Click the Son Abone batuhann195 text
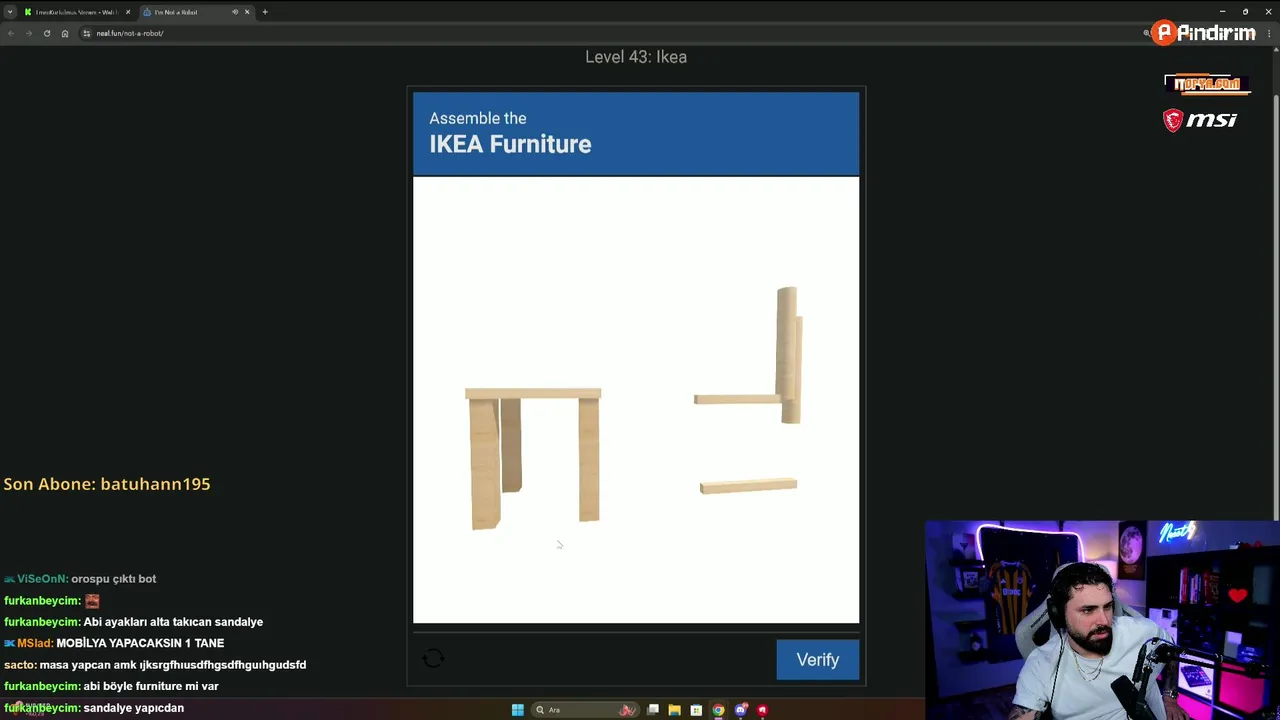The width and height of the screenshot is (1280, 720). pyautogui.click(x=107, y=484)
